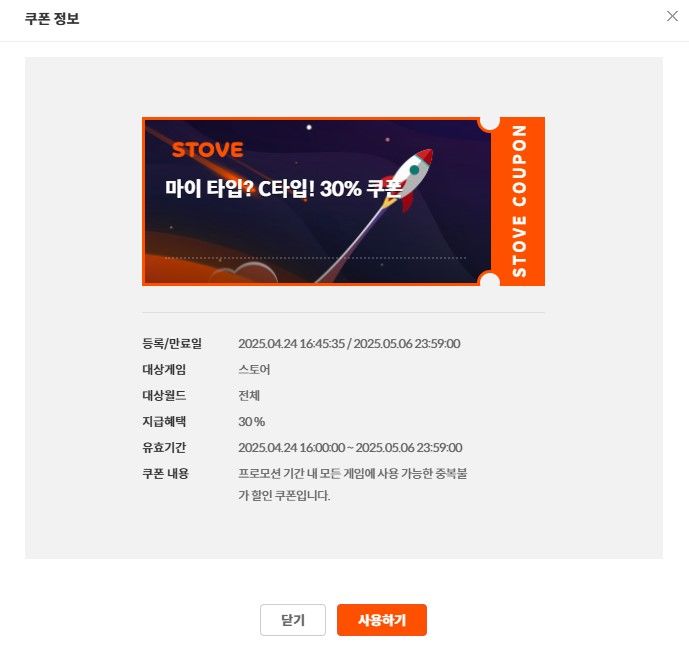
Task: Click the 쿠폰 정보 dialog title
Action: 52,18
